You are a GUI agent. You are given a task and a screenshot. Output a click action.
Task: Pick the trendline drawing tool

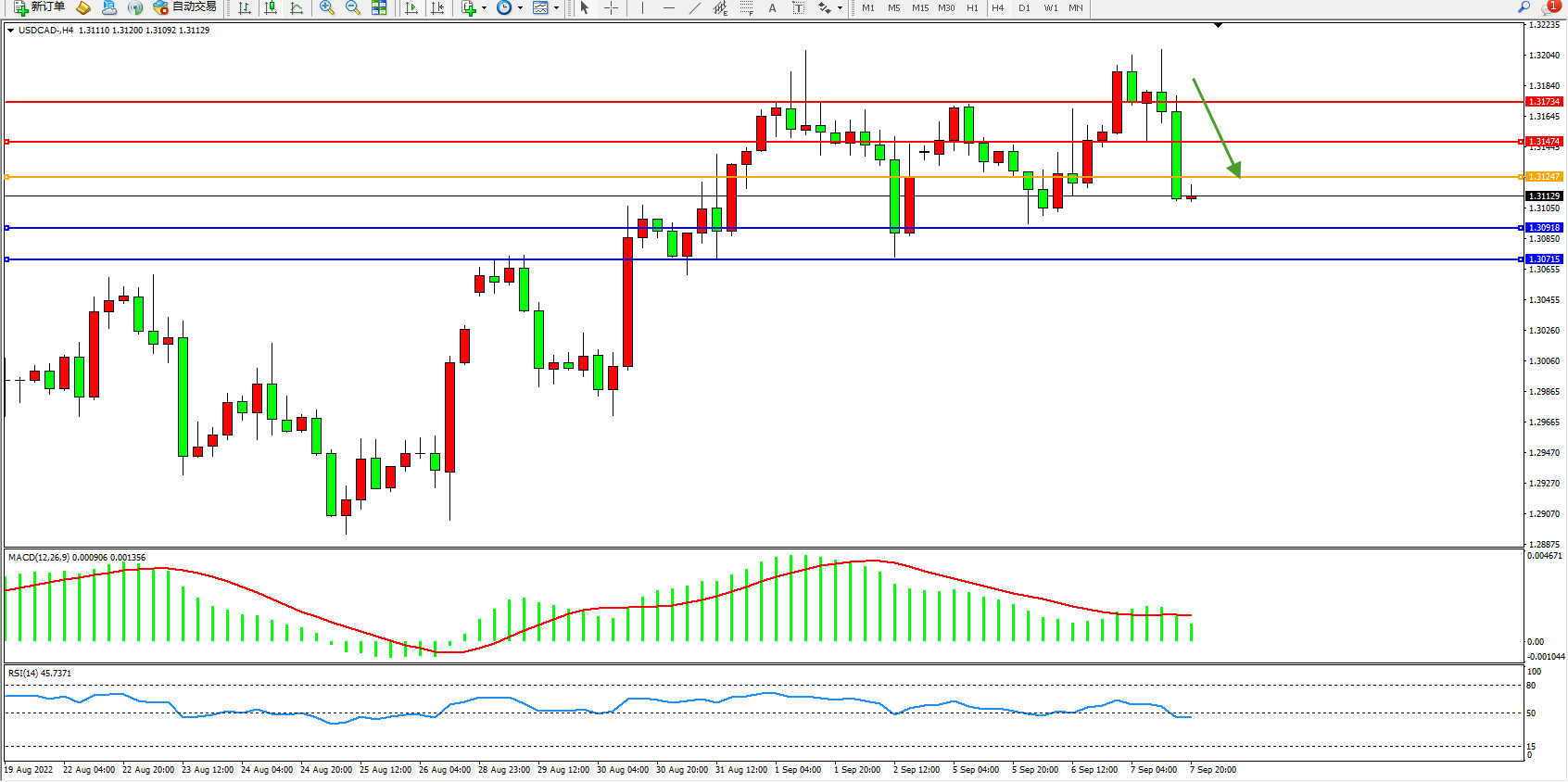coord(694,7)
